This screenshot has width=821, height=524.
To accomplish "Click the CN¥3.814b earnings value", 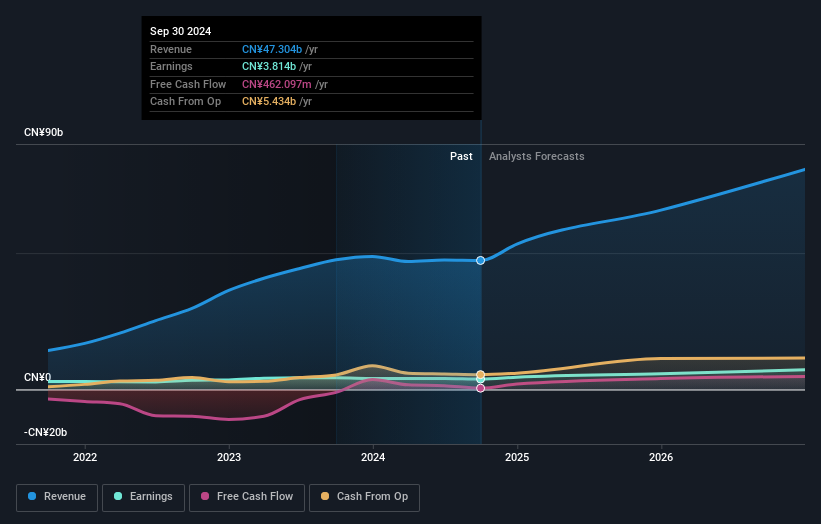I will point(269,66).
